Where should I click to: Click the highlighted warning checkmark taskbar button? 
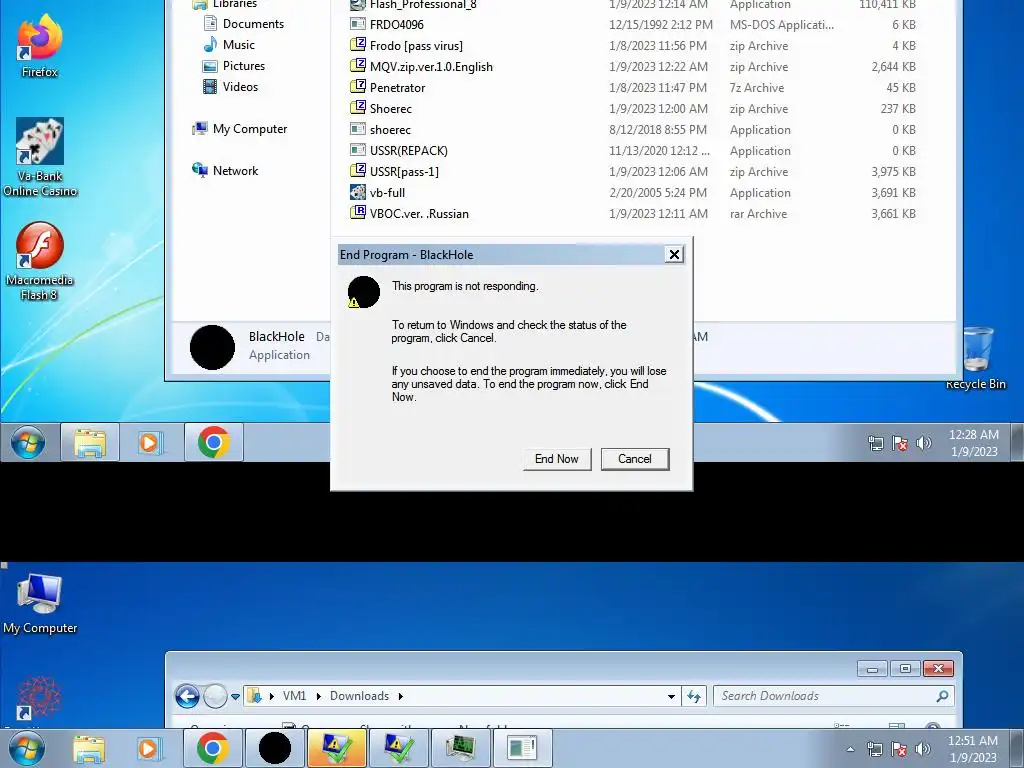337,748
